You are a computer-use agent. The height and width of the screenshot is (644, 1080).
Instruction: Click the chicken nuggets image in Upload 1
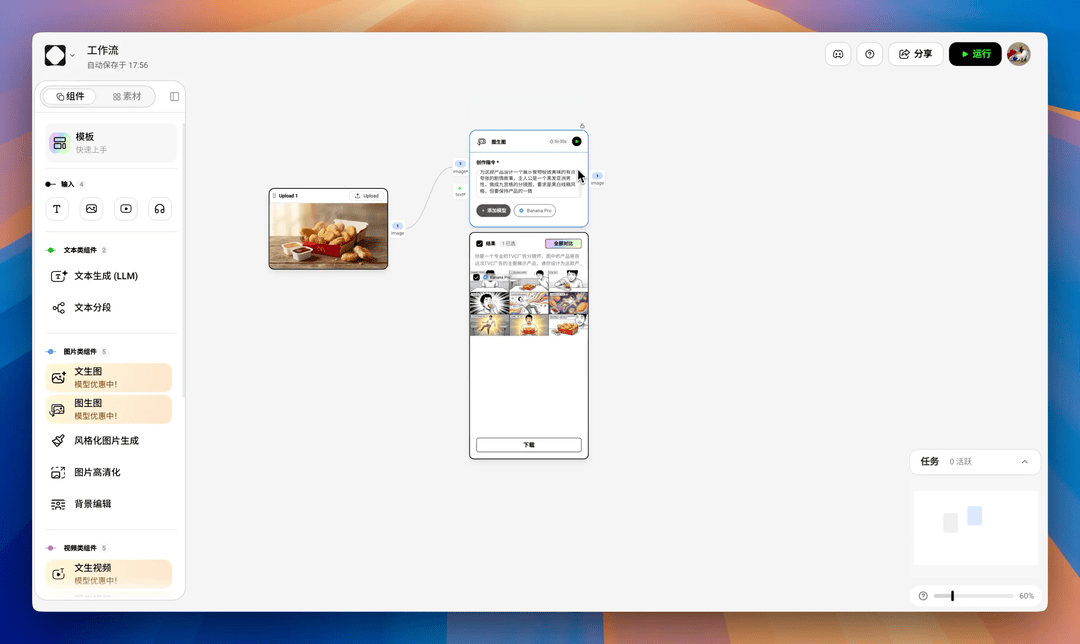pyautogui.click(x=328, y=235)
